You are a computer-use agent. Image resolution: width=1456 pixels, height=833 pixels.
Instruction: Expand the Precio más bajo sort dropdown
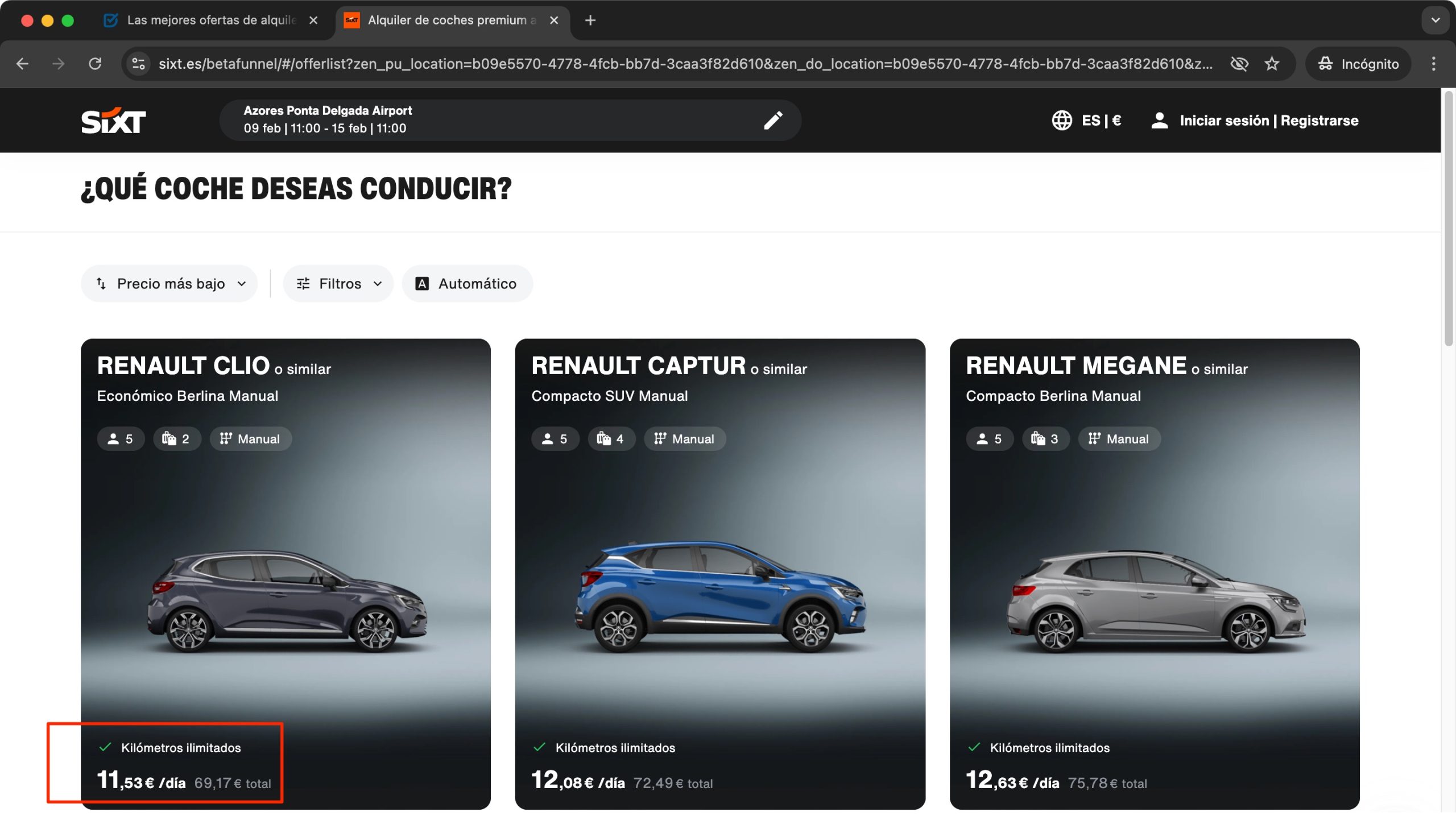pos(169,284)
